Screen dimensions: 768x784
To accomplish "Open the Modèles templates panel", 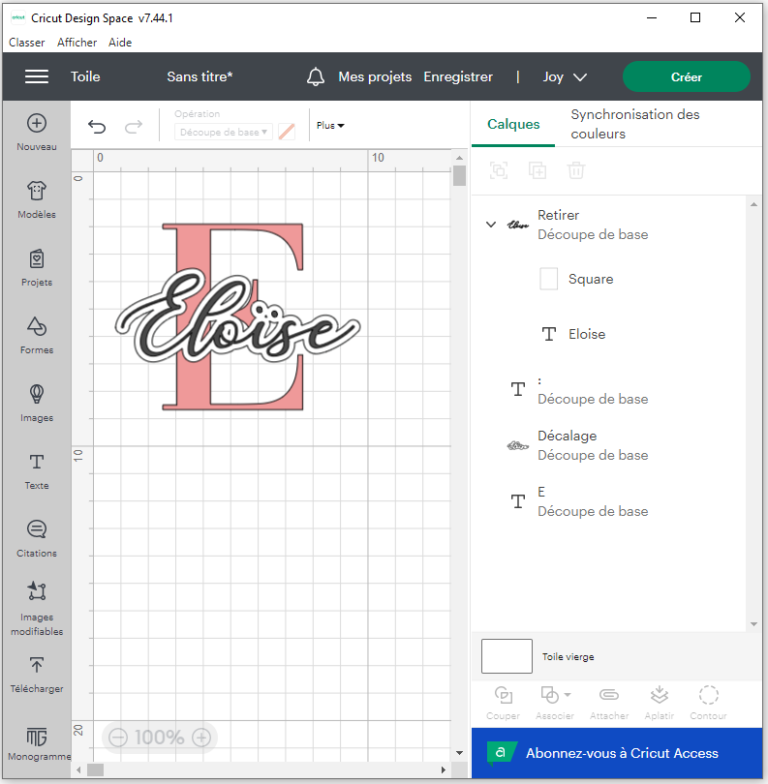I will pyautogui.click(x=36, y=200).
